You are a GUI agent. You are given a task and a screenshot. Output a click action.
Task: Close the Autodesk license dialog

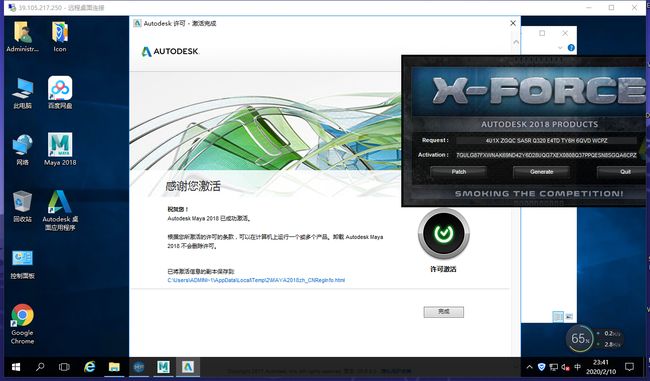pos(513,23)
